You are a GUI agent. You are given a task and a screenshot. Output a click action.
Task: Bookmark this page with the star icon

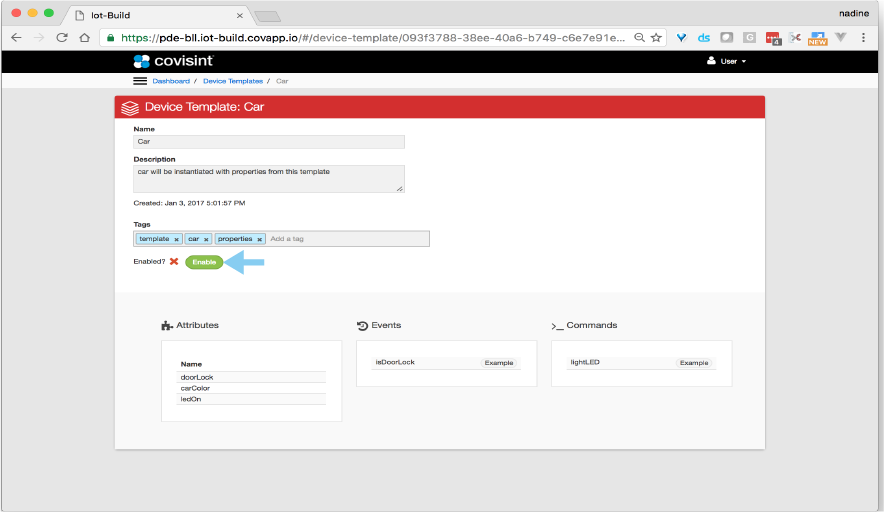[656, 37]
